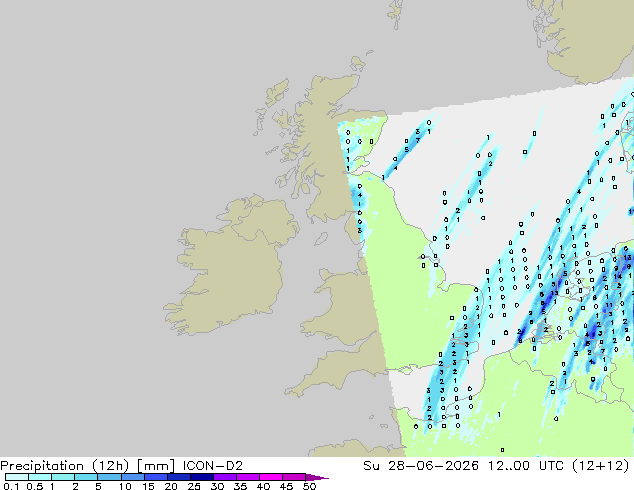This screenshot has width=634, height=490.
Task: Select legend swatch between 1 and 2
Action: coord(63,477)
